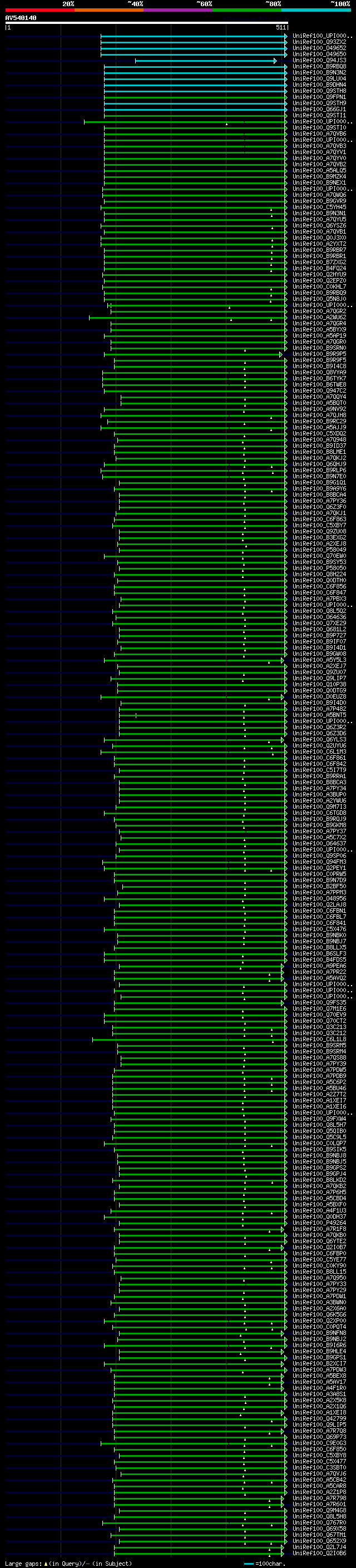The width and height of the screenshot is (356, 1568).
Task: Select hit label UniRef100_Q9LIP7
Action: [x=319, y=678]
